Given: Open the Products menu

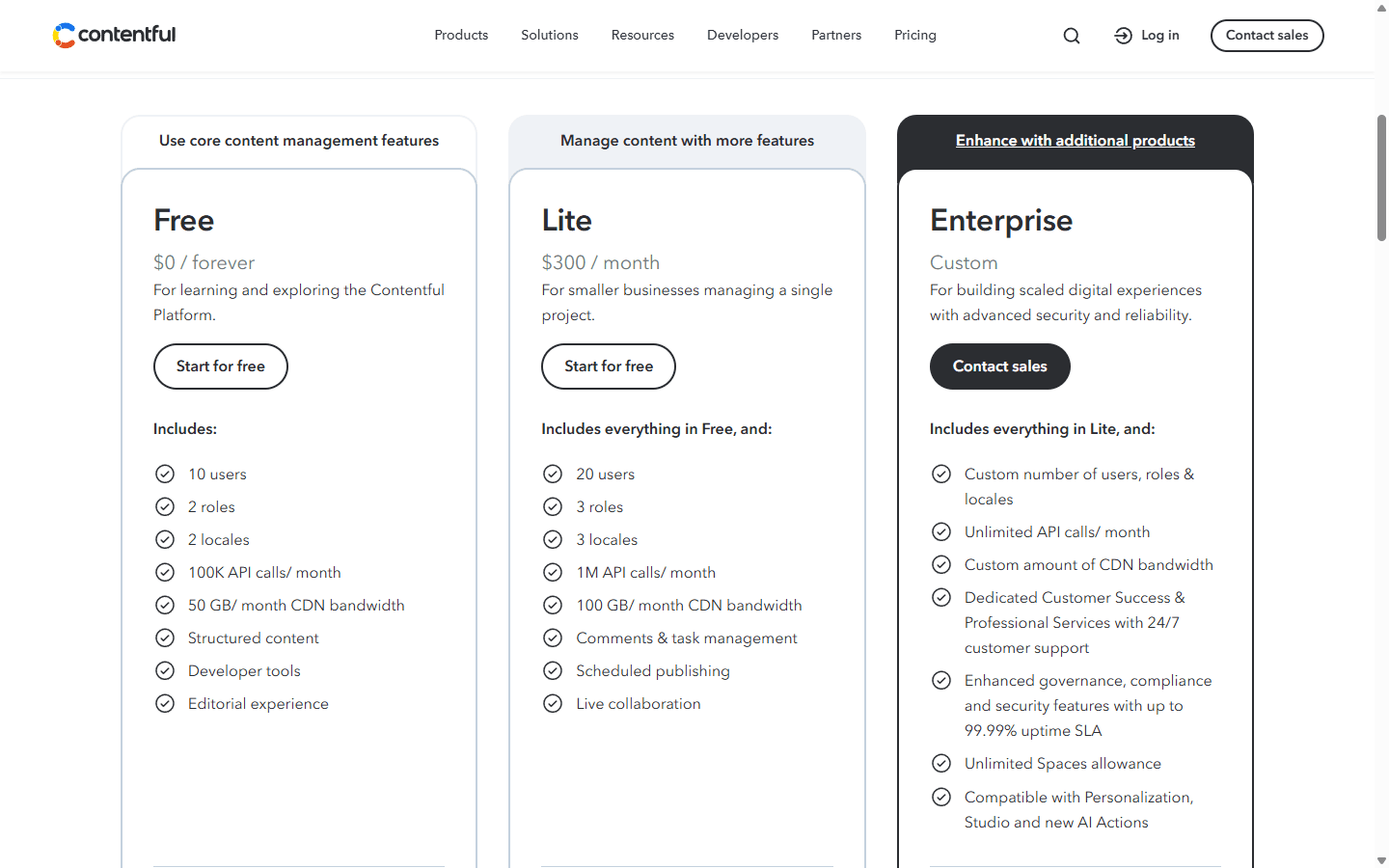Looking at the screenshot, I should point(461,35).
